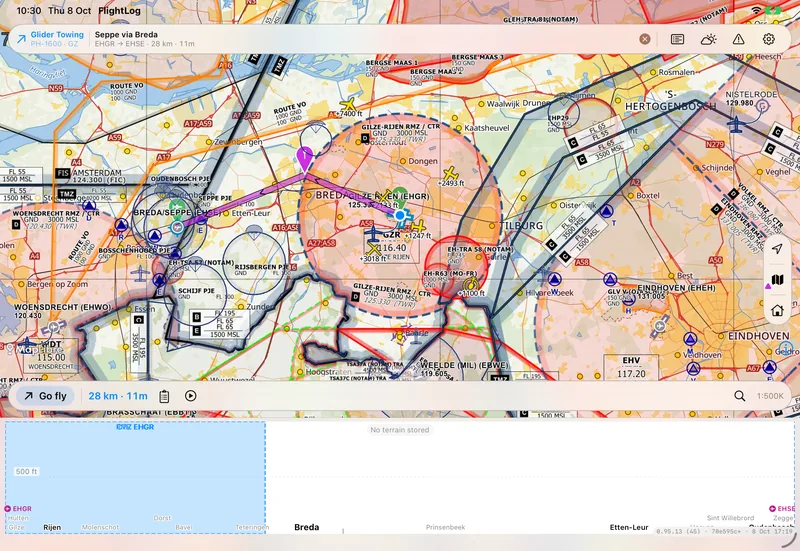Select the purple waypoint pin near Breda
Viewport: 800px width, 551px height.
[x=305, y=158]
